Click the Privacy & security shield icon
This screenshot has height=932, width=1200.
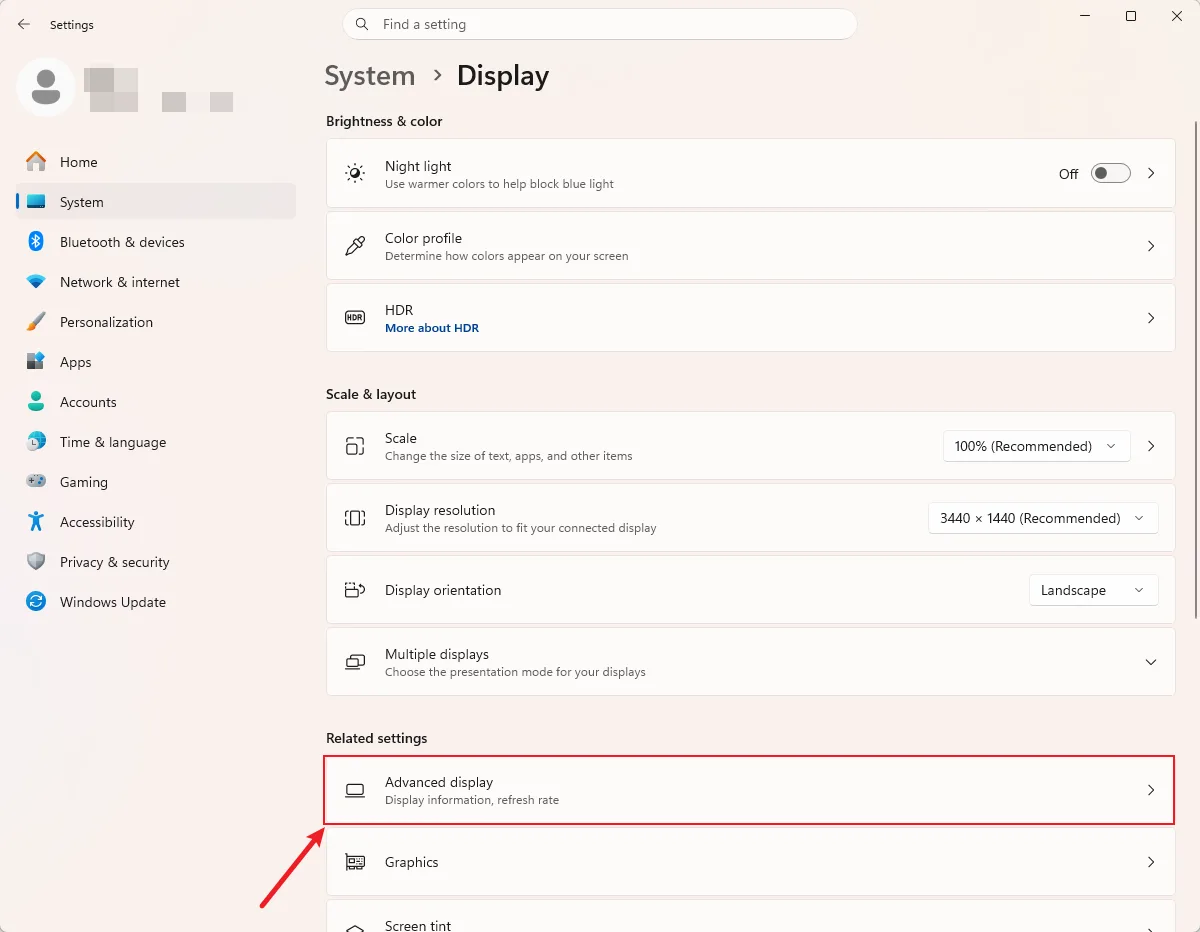[36, 562]
